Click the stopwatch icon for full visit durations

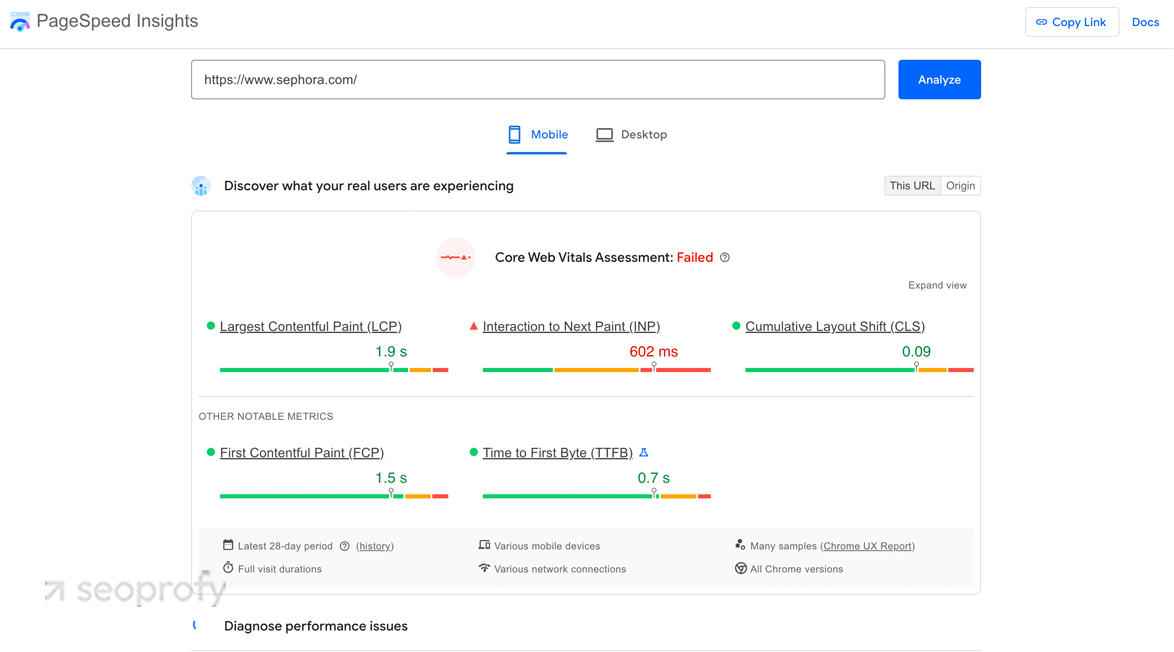point(228,568)
